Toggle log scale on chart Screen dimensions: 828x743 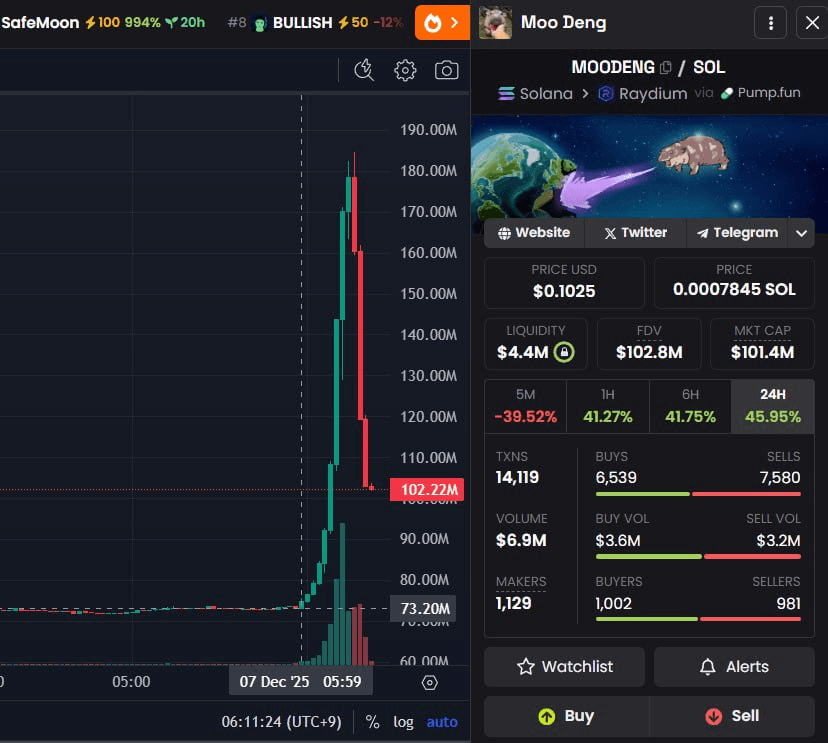tap(403, 721)
